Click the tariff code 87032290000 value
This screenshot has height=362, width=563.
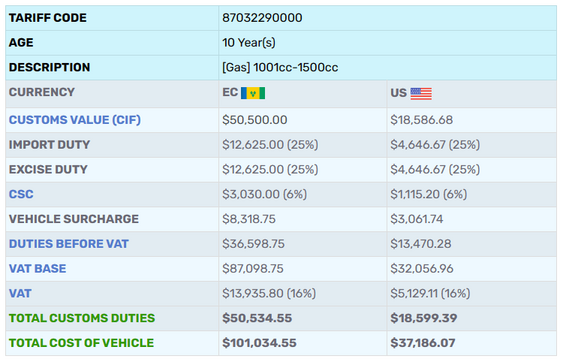[x=262, y=18]
